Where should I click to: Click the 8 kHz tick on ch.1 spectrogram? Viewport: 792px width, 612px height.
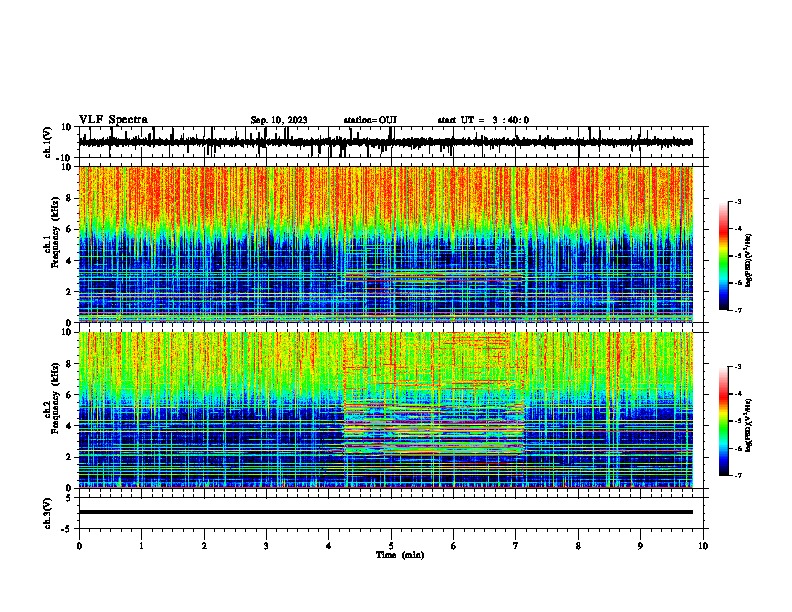69,198
